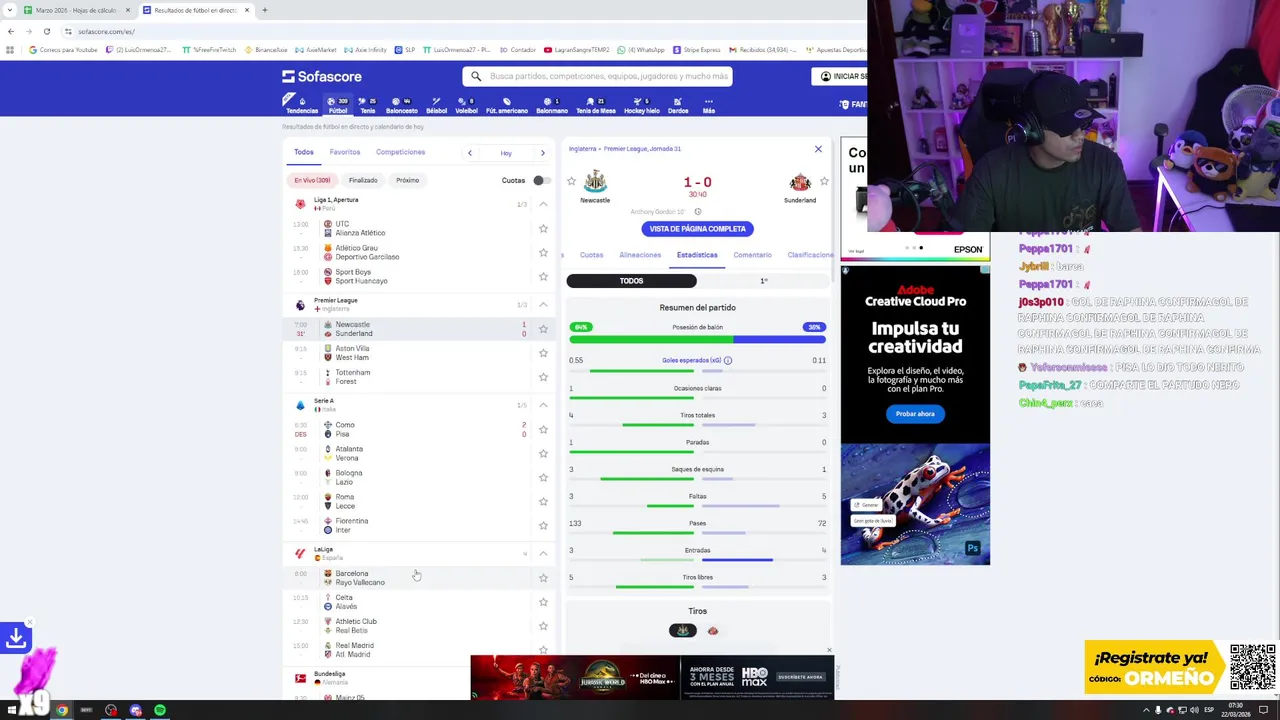Click the Goles esperados info icon
Screen dimensions: 1280x720
(728, 360)
